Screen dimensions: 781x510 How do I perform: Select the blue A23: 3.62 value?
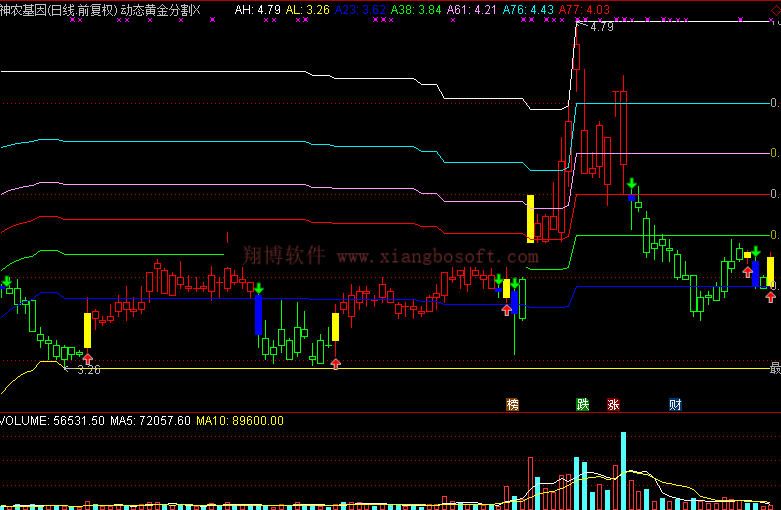point(360,9)
